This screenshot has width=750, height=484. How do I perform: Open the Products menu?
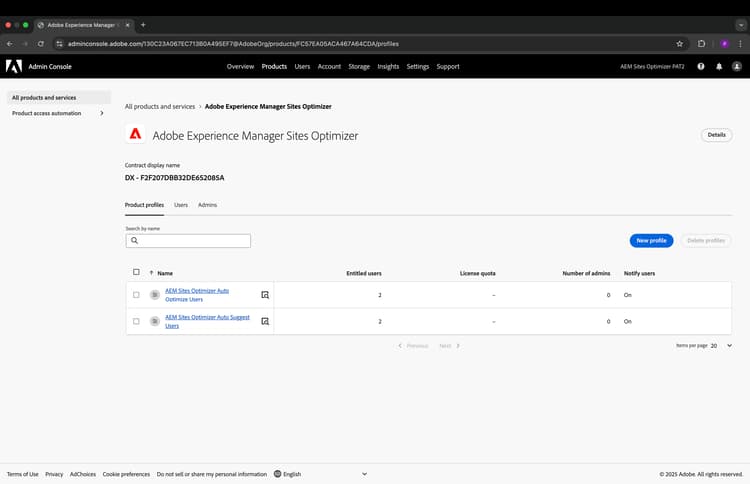pos(274,66)
